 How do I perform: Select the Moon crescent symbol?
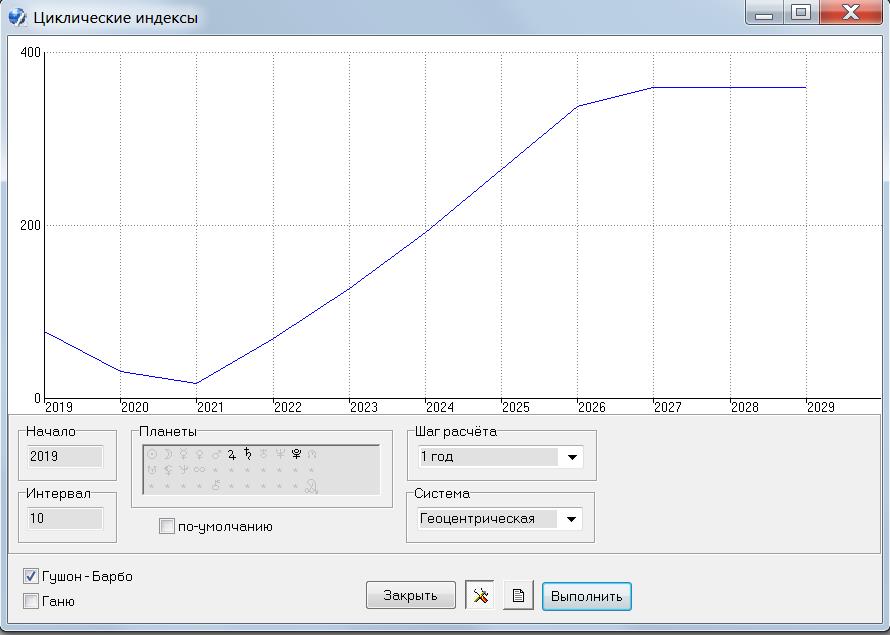[x=168, y=455]
